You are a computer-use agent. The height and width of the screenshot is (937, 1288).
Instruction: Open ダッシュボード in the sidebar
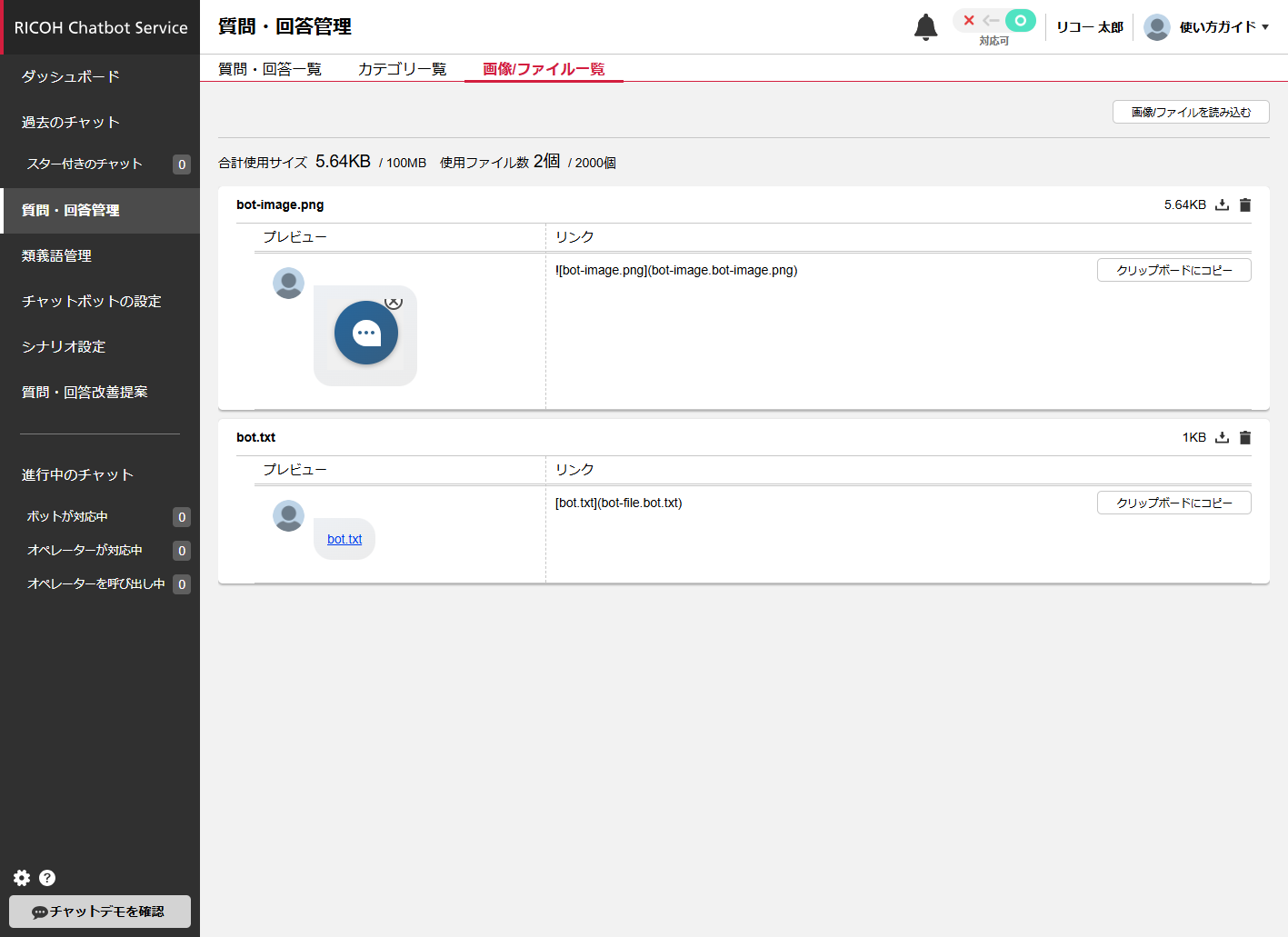click(x=71, y=77)
